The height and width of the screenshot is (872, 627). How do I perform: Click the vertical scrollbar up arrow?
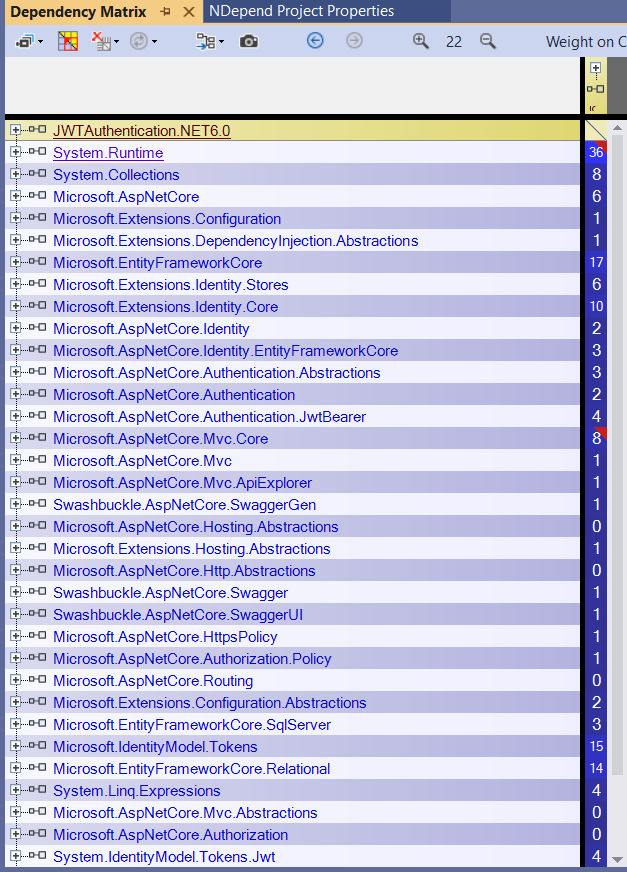point(617,128)
